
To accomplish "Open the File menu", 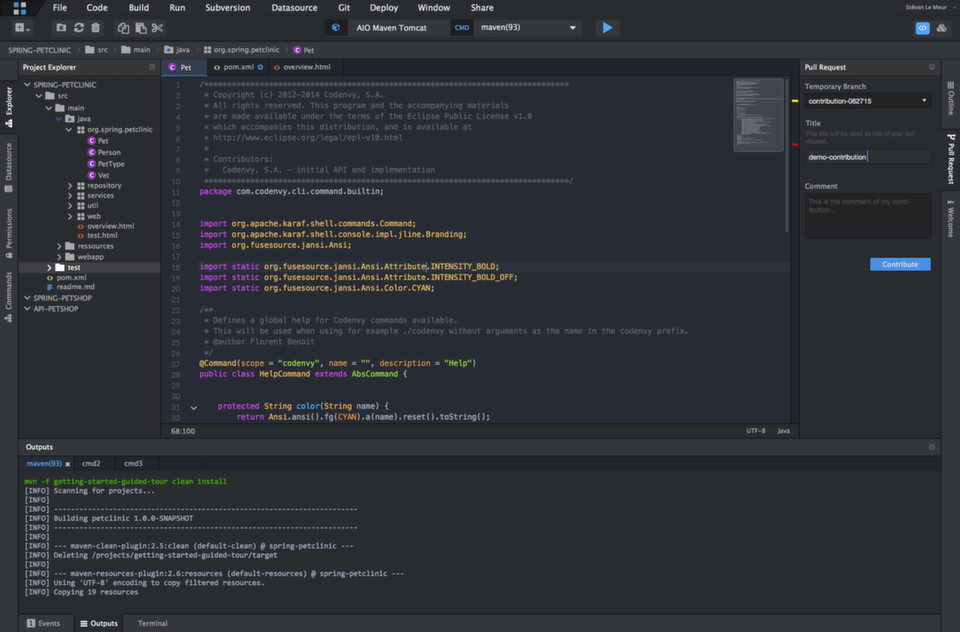I will (x=60, y=8).
